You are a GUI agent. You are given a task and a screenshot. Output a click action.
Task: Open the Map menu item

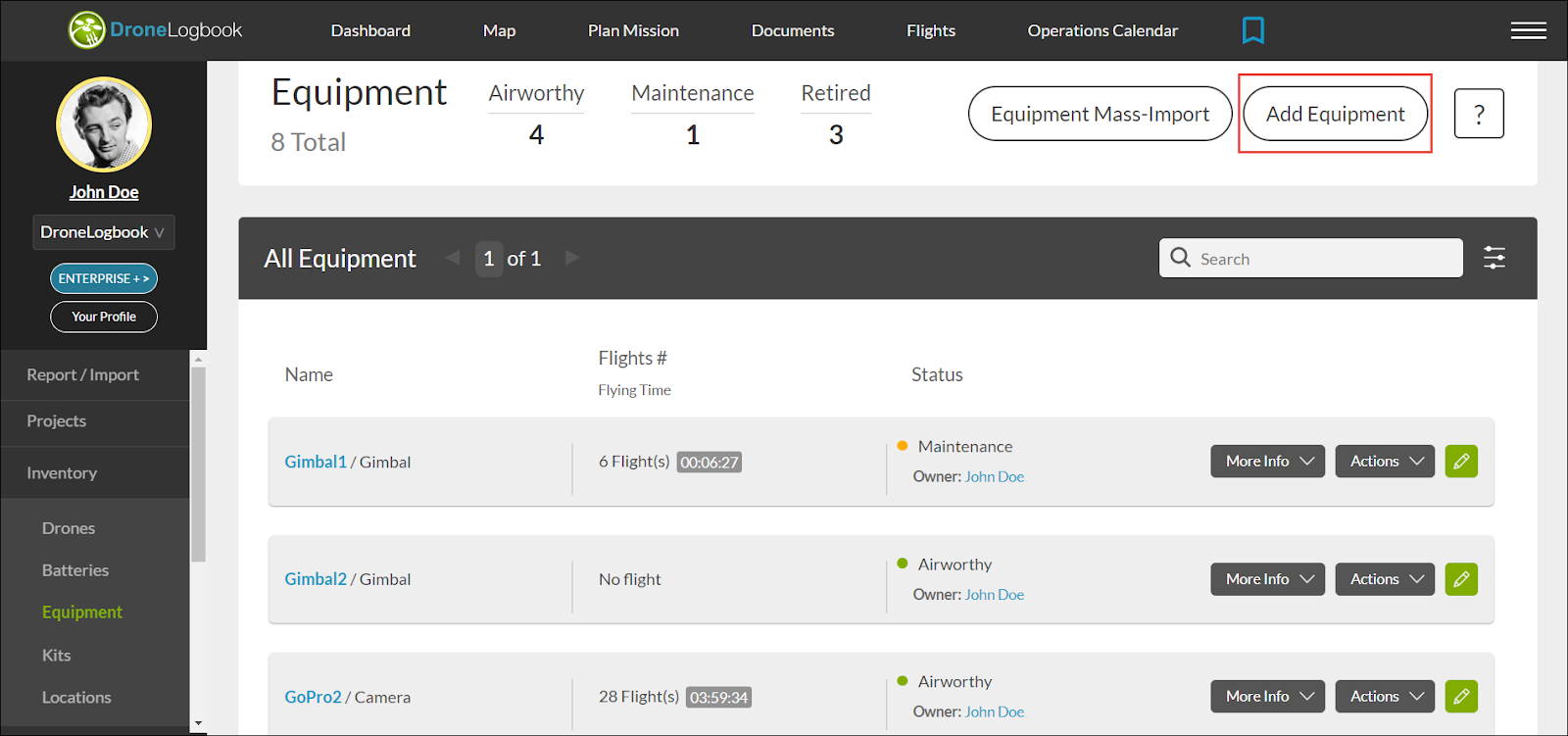(x=499, y=30)
